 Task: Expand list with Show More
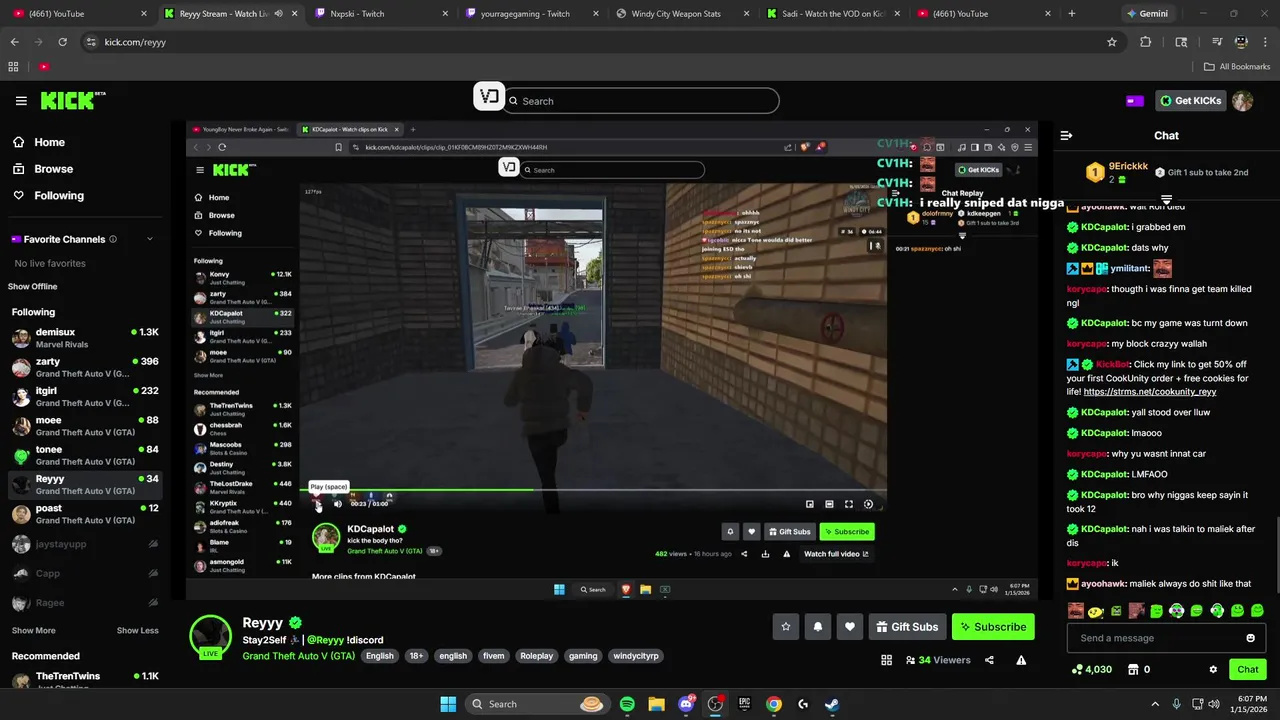[x=34, y=630]
